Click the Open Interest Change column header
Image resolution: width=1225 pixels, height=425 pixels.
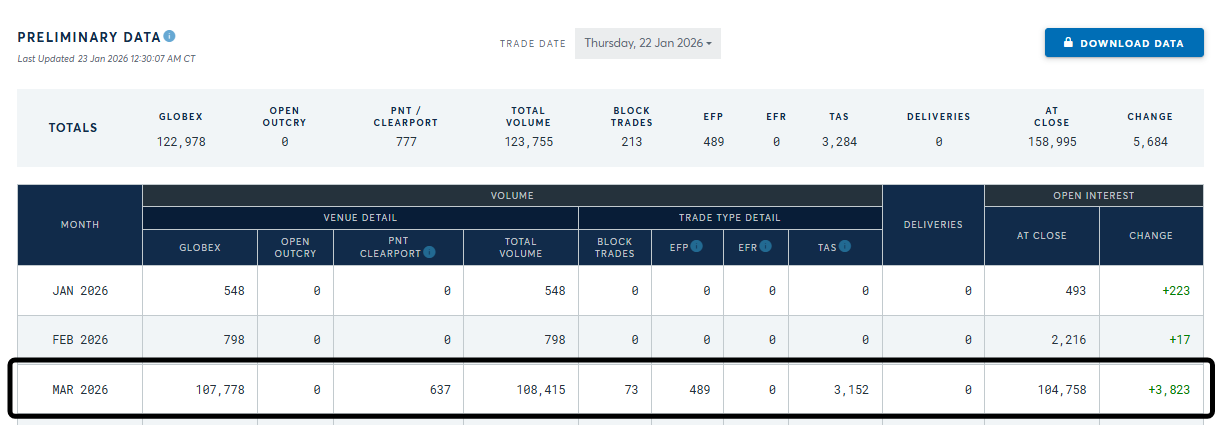coord(1151,236)
